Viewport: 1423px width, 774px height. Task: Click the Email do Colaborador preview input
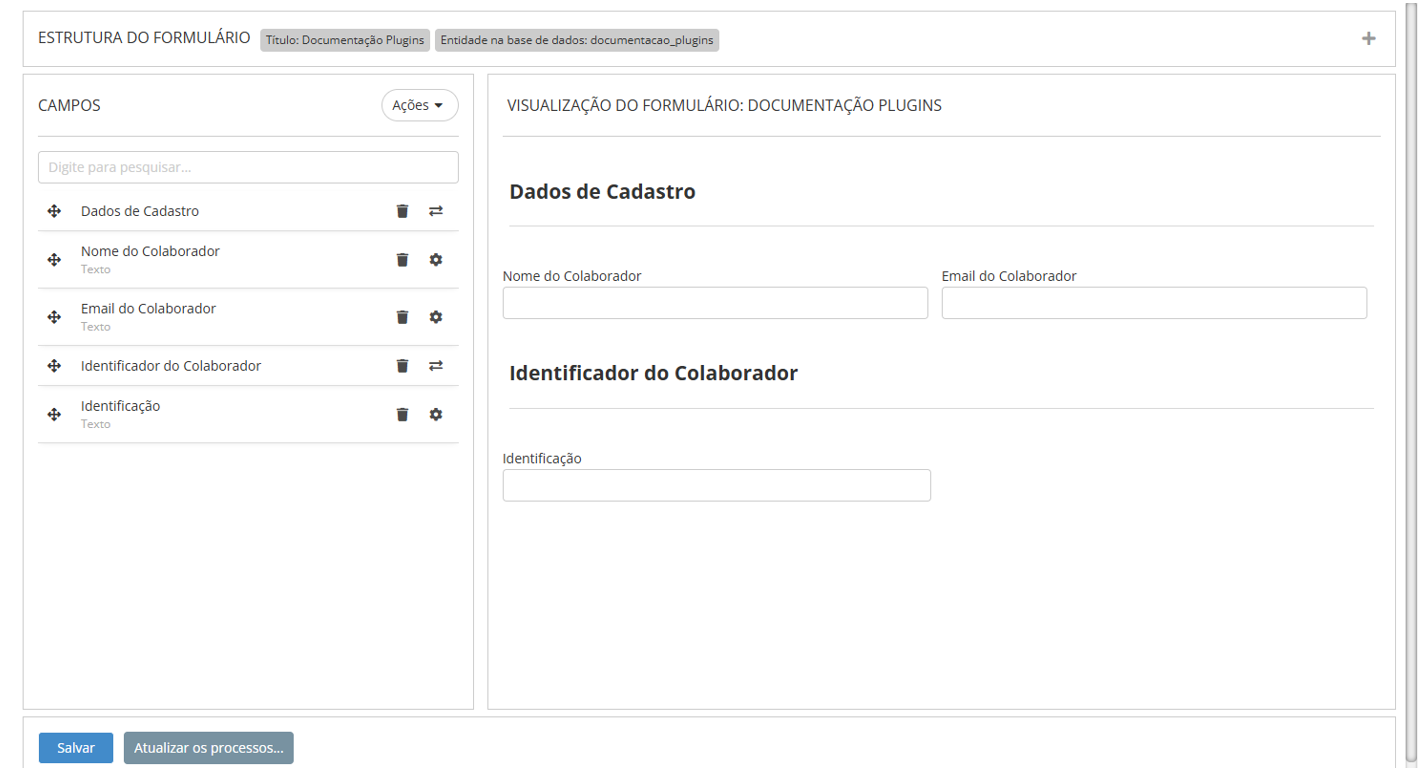click(x=1154, y=303)
